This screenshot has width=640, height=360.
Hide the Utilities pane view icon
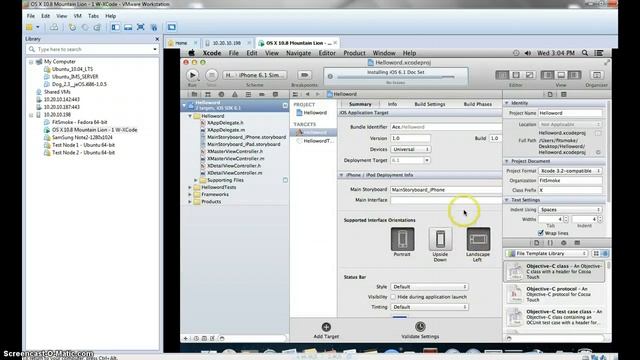574,75
